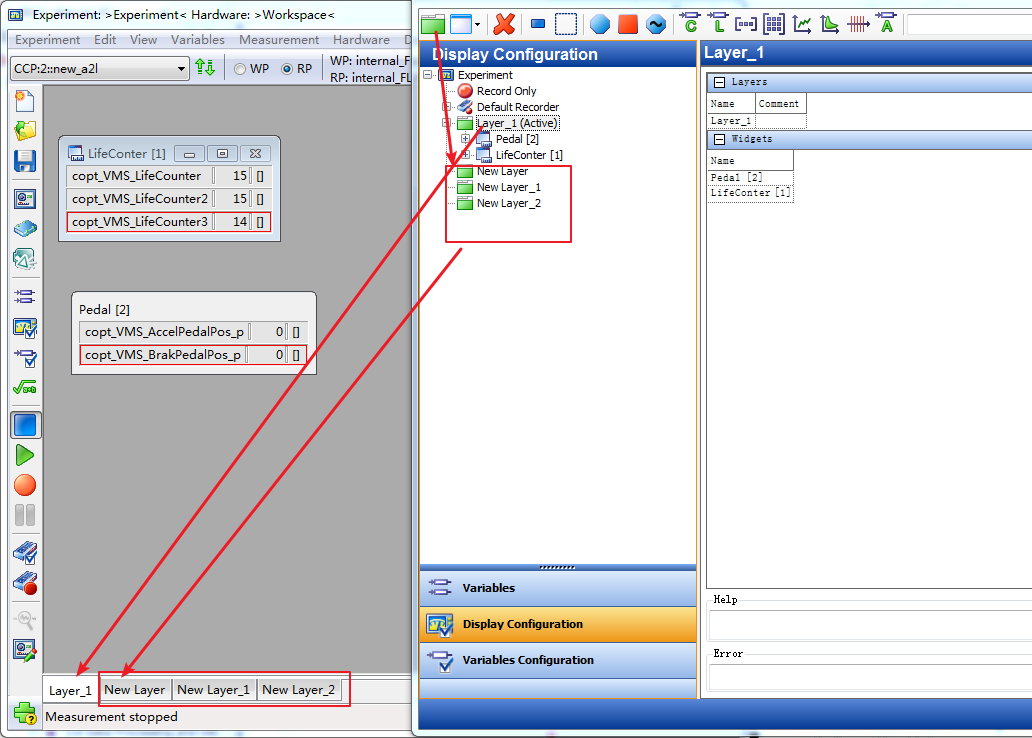This screenshot has width=1032, height=738.
Task: Select New Layer_1 in the tree
Action: pos(509,188)
